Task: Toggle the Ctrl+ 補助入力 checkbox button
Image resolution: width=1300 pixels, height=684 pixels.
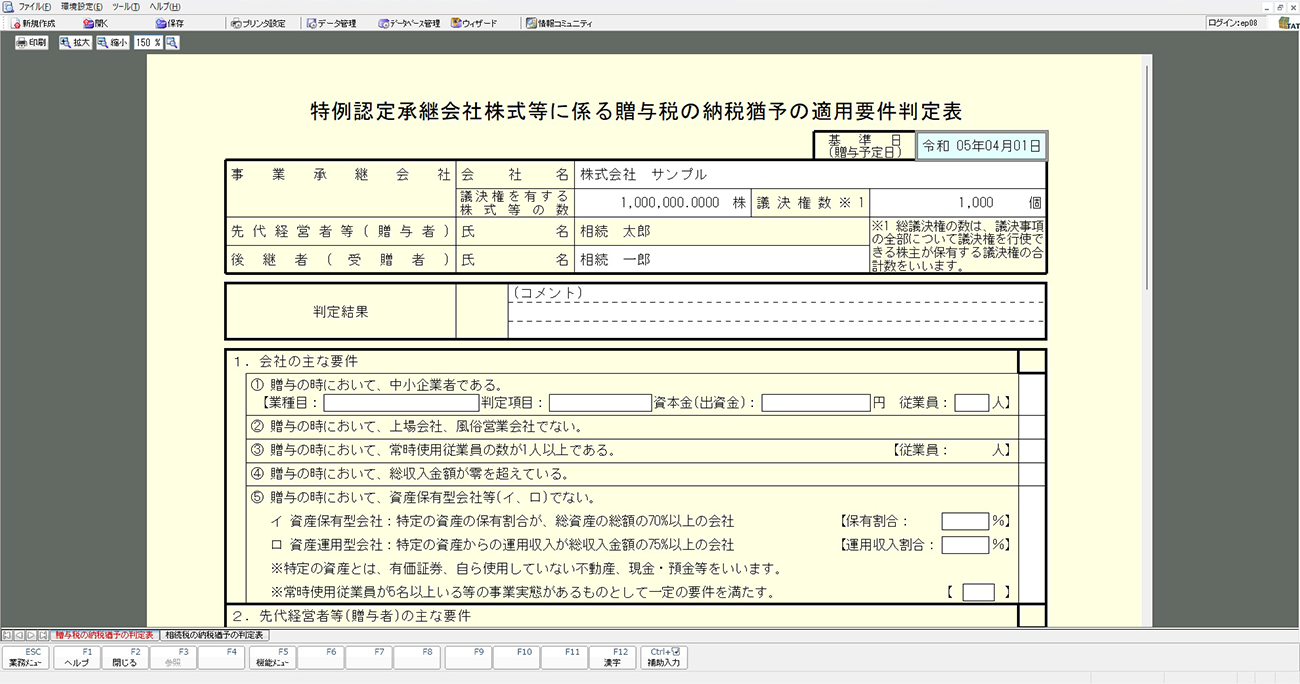Action: (664, 657)
